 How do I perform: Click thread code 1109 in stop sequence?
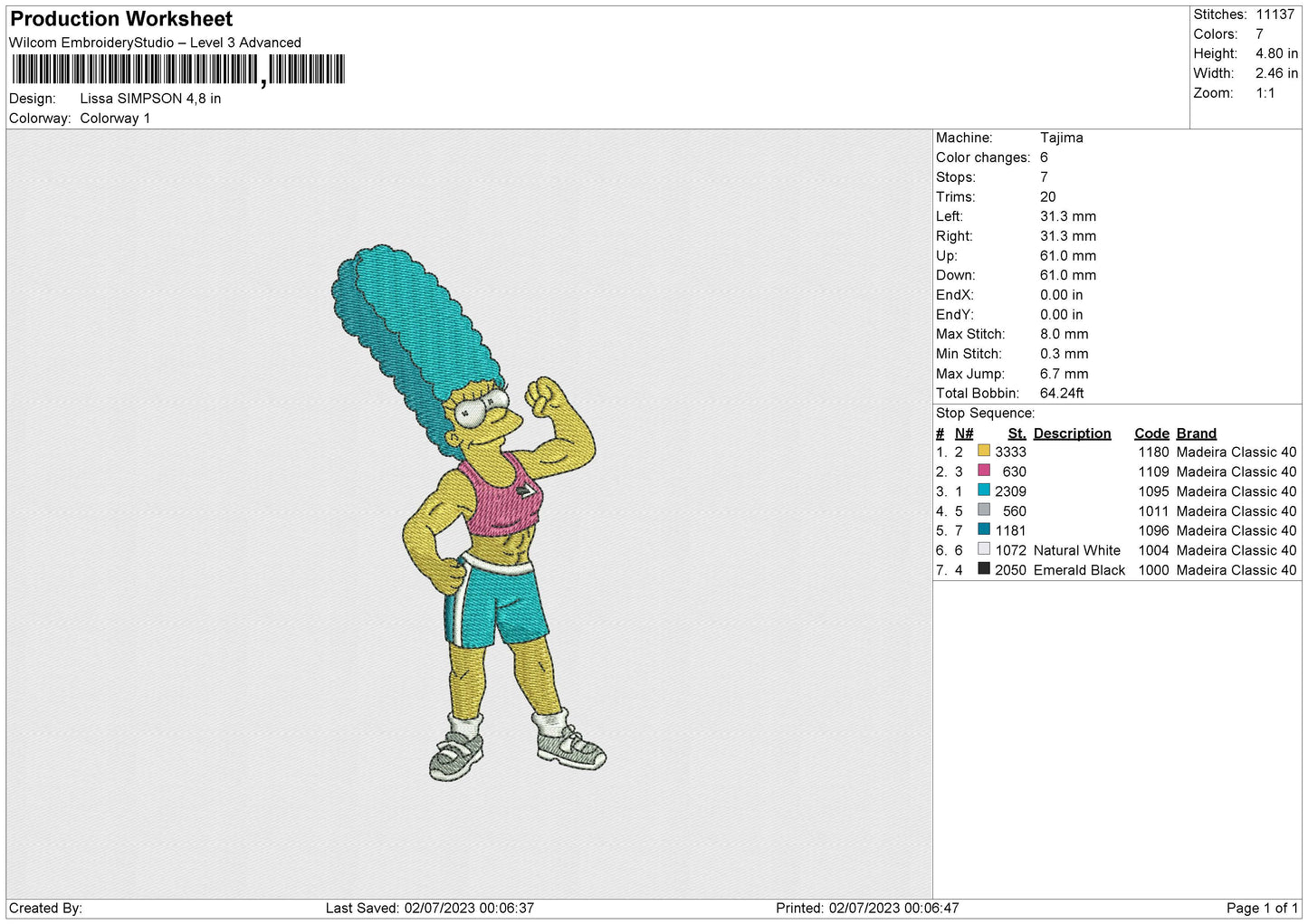coord(1153,472)
